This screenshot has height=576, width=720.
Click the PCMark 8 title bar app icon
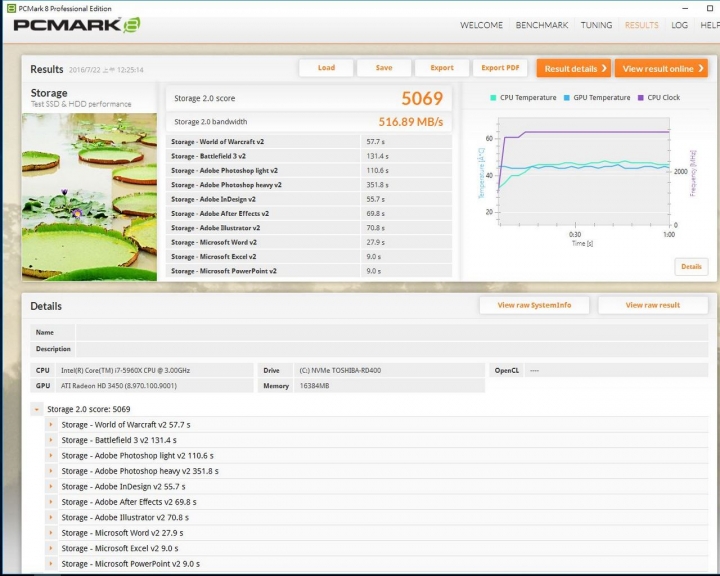(x=11, y=8)
